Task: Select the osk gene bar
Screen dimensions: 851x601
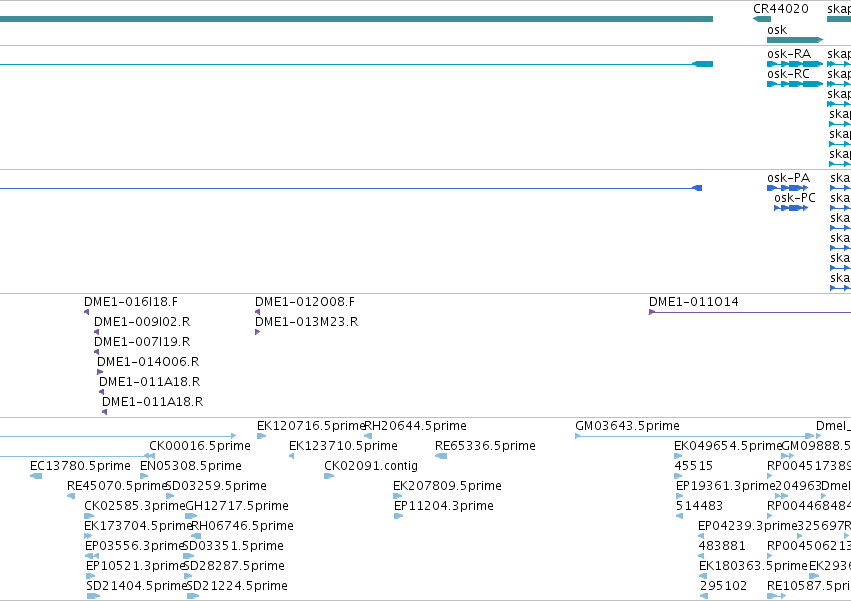Action: click(795, 40)
